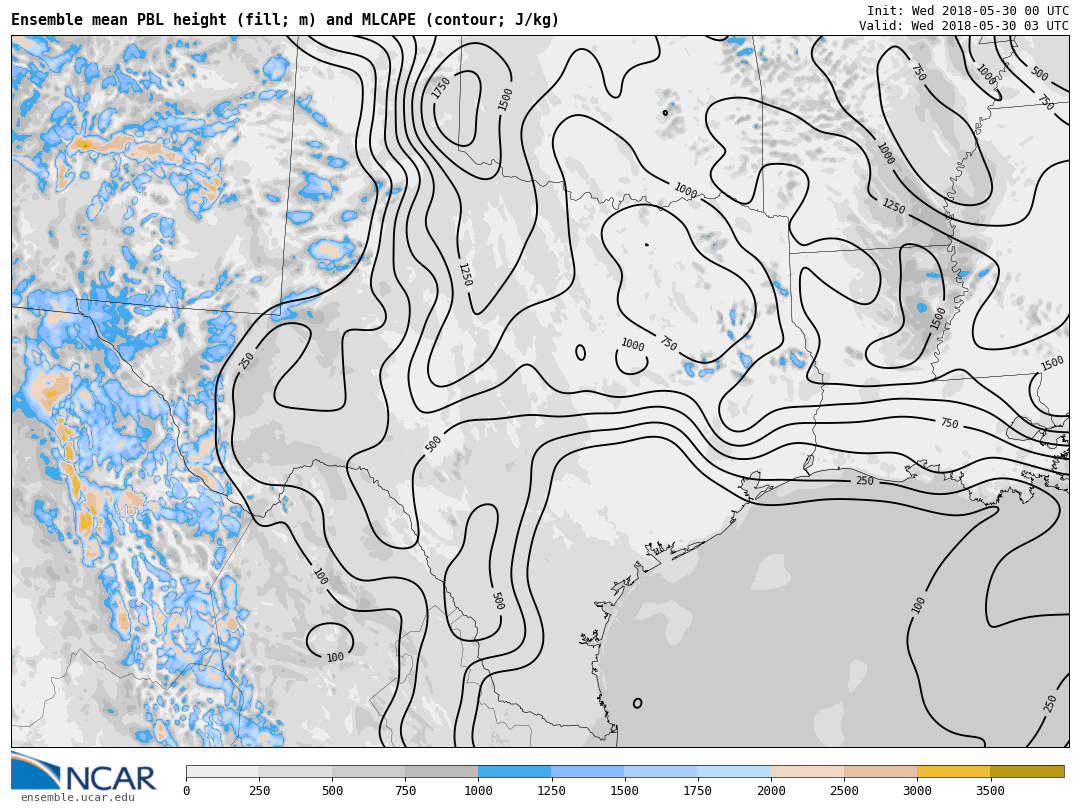The height and width of the screenshot is (810, 1080).
Task: Pick the 1000–1250 blue colorbar segment
Action: pyautogui.click(x=514, y=771)
